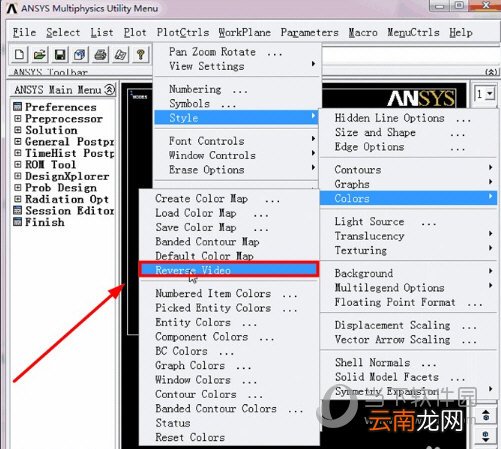Click Finish in the Main Menu
501x449 pixels.
click(45, 222)
